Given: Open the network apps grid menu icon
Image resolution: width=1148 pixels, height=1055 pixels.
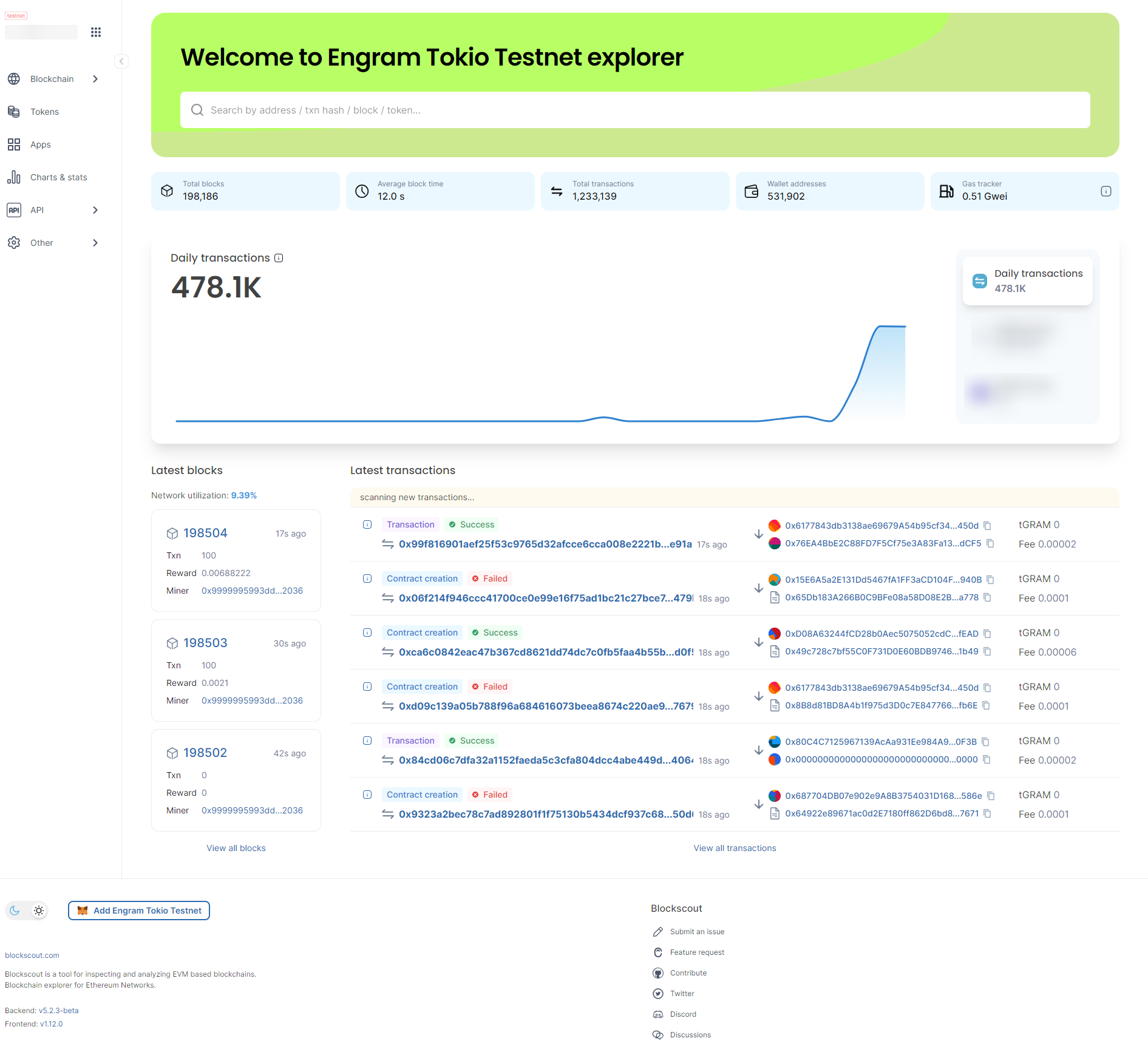Looking at the screenshot, I should coord(96,32).
